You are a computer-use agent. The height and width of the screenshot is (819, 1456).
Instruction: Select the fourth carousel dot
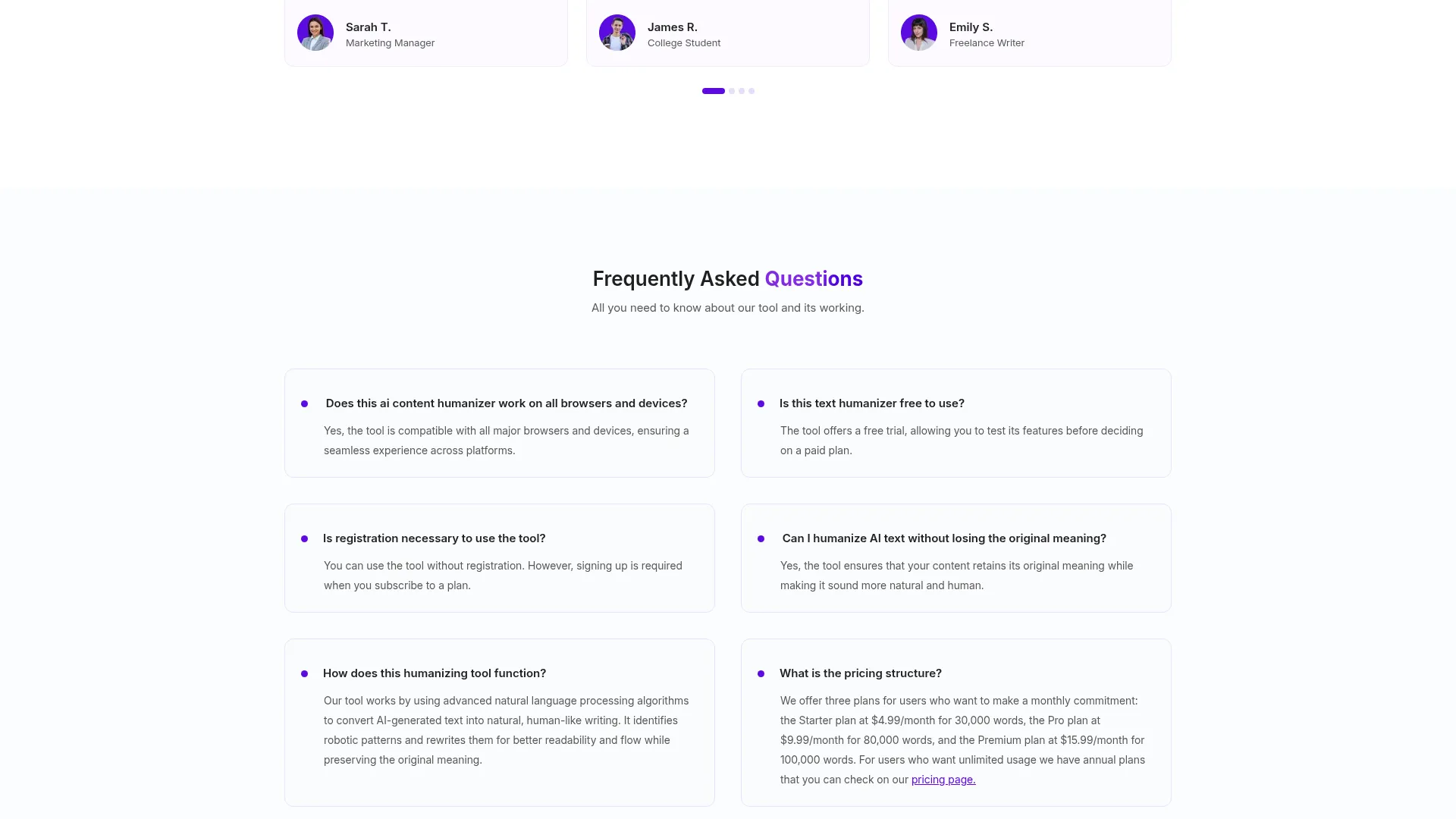(752, 91)
